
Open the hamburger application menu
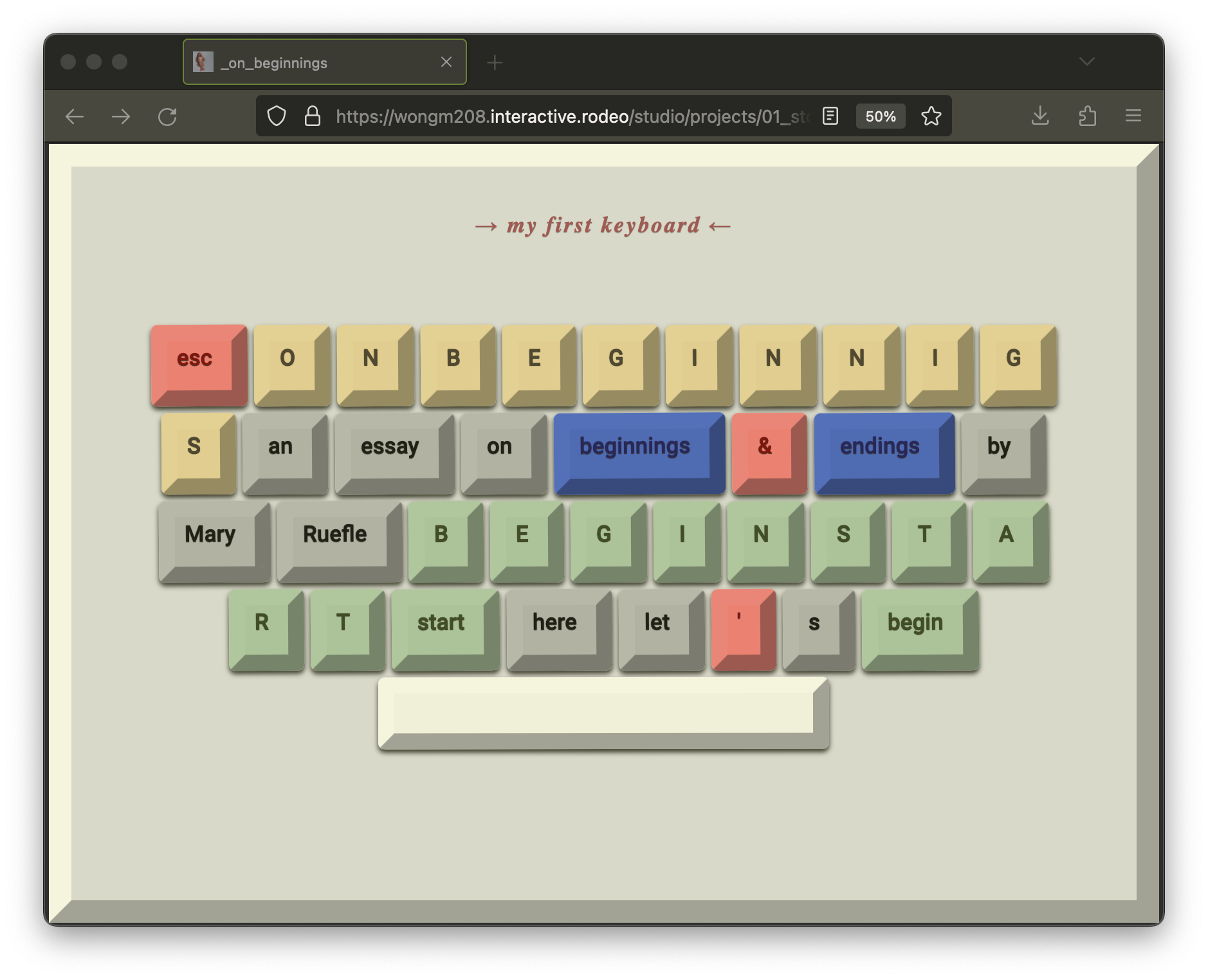pyautogui.click(x=1133, y=116)
